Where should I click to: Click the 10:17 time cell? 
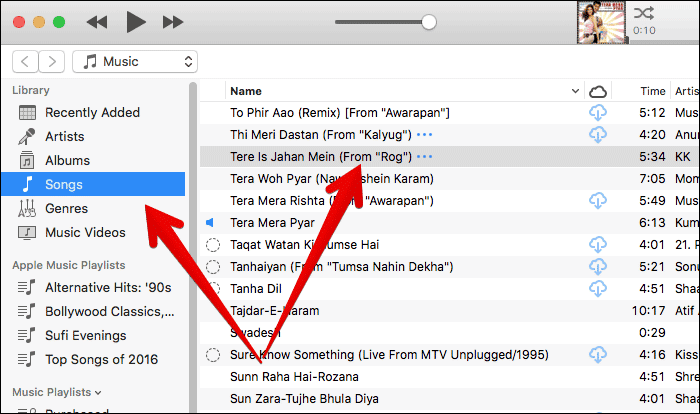click(x=648, y=310)
